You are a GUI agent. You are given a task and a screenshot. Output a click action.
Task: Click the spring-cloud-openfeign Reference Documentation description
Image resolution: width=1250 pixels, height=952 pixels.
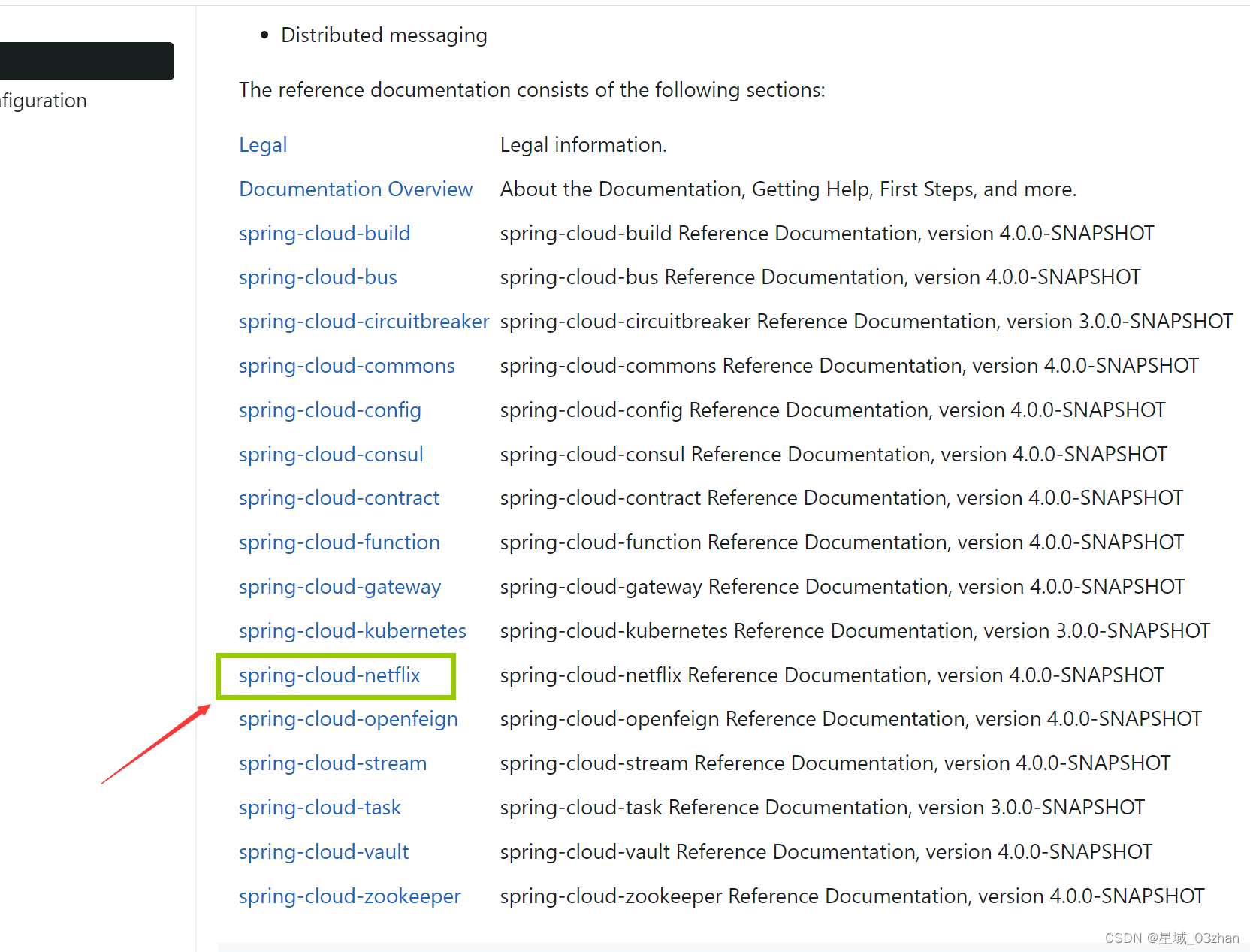pos(851,719)
